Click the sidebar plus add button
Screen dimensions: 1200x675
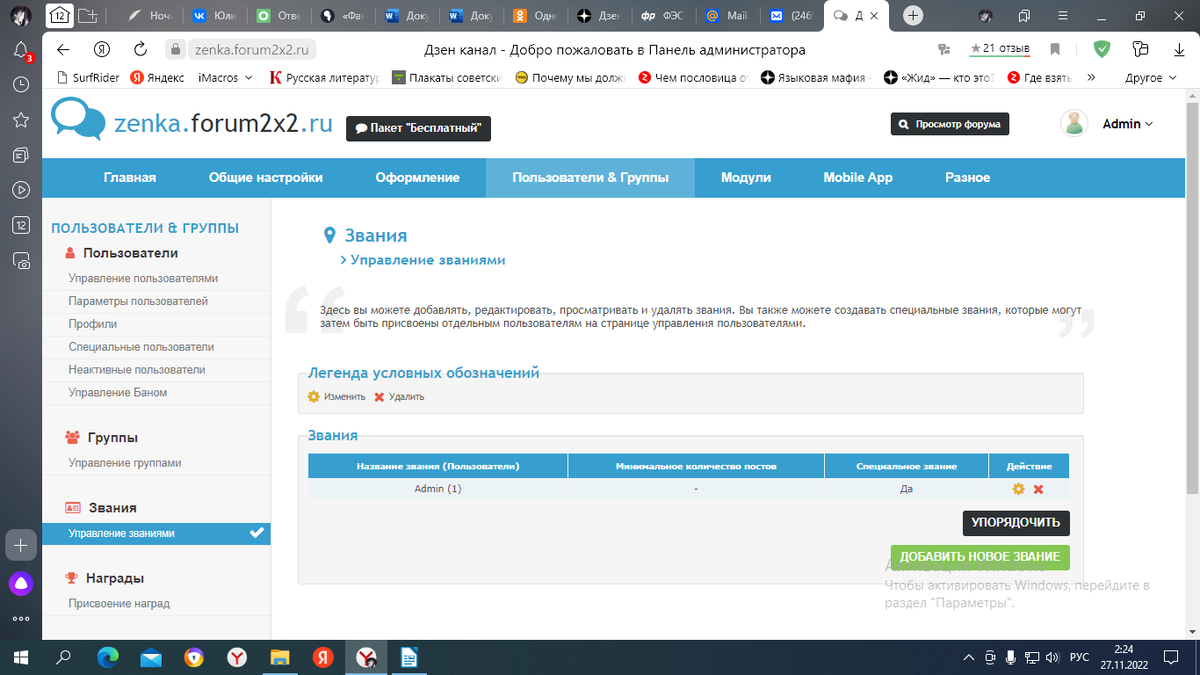(21, 545)
